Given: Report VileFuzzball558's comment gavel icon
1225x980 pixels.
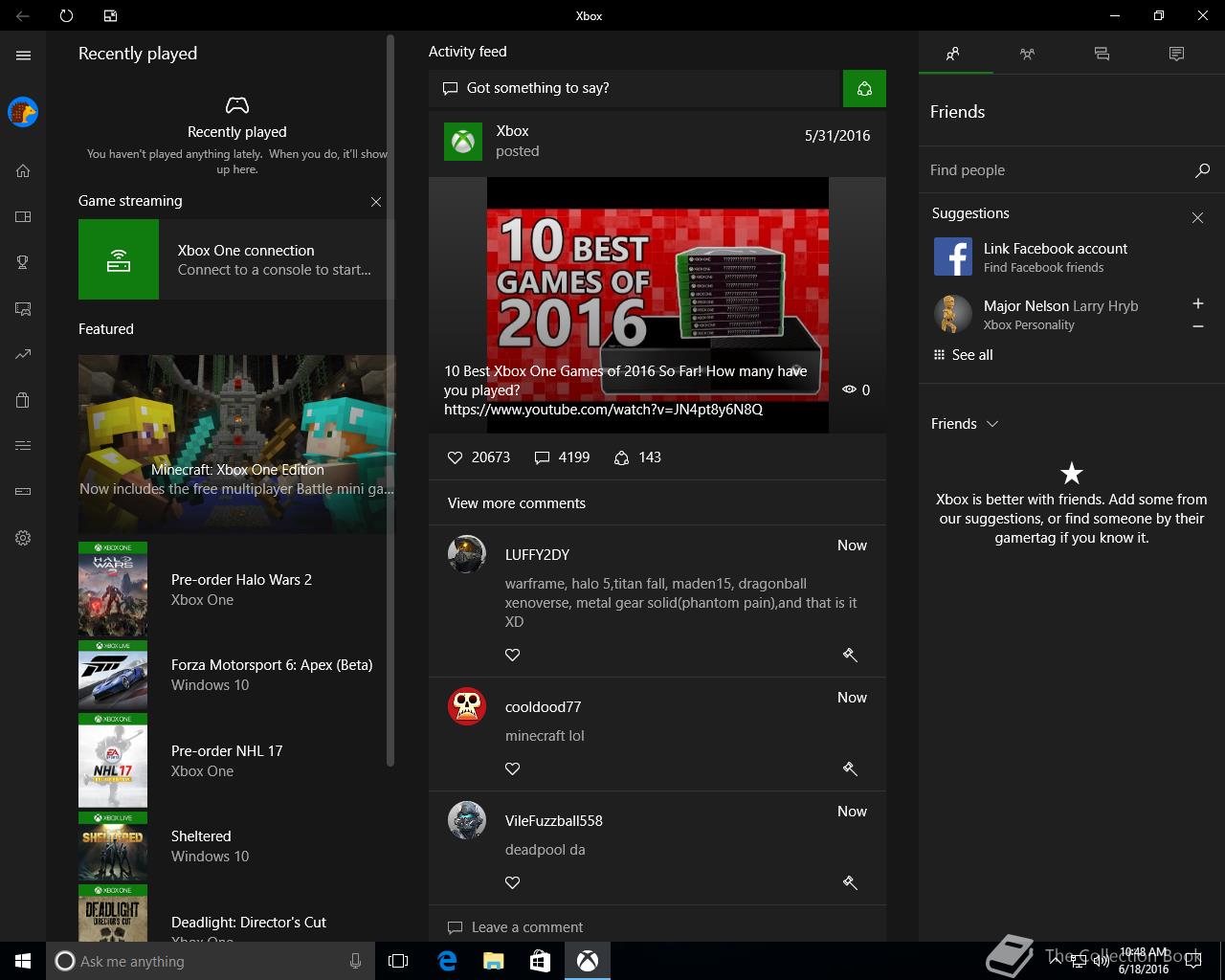Looking at the screenshot, I should pyautogui.click(x=849, y=882).
